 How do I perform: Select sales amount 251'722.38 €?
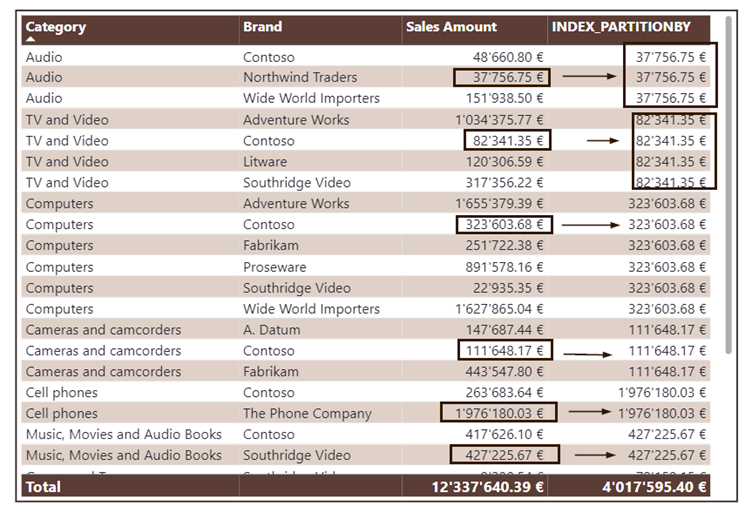coord(505,245)
